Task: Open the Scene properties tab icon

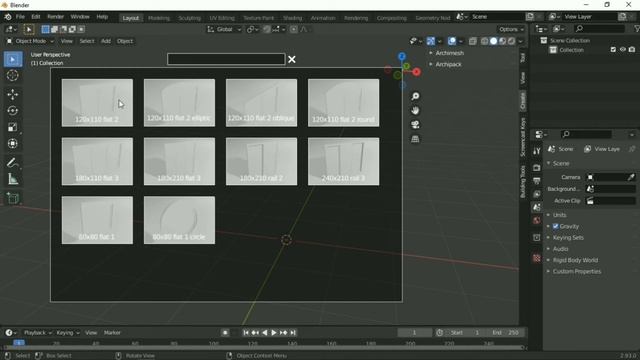Action: click(537, 207)
